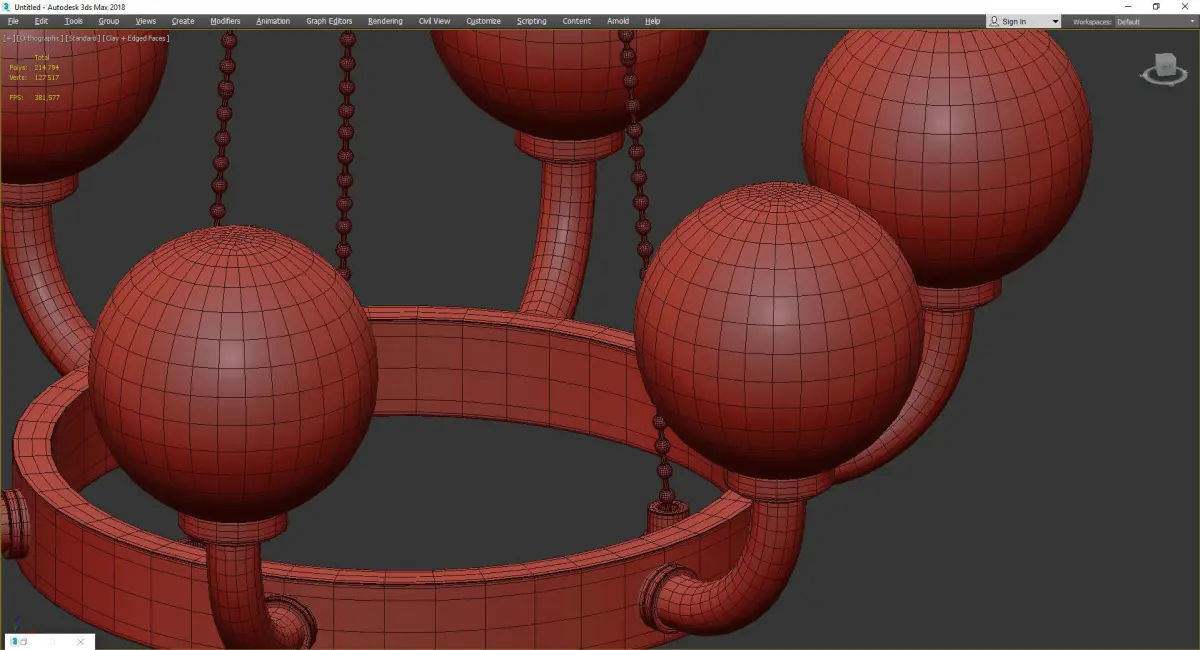This screenshot has width=1200, height=650.
Task: Open the Help menu
Action: click(653, 21)
